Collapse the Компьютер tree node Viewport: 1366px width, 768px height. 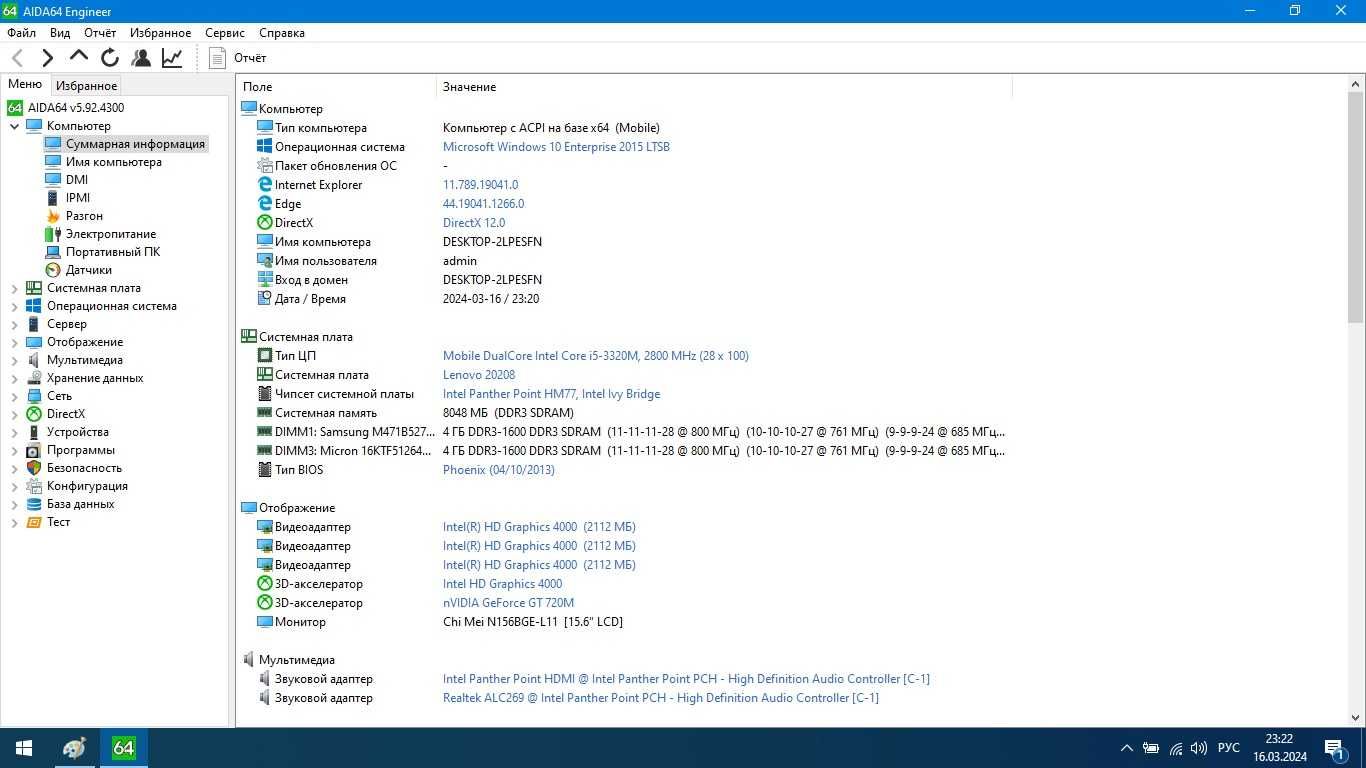pyautogui.click(x=15, y=126)
